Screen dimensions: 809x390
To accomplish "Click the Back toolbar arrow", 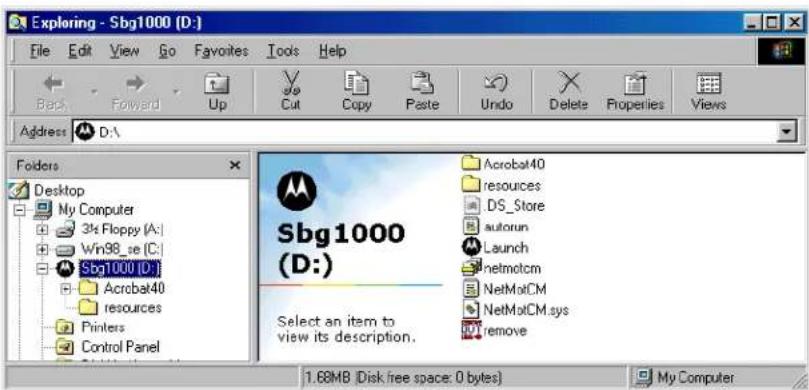I will coord(53,84).
